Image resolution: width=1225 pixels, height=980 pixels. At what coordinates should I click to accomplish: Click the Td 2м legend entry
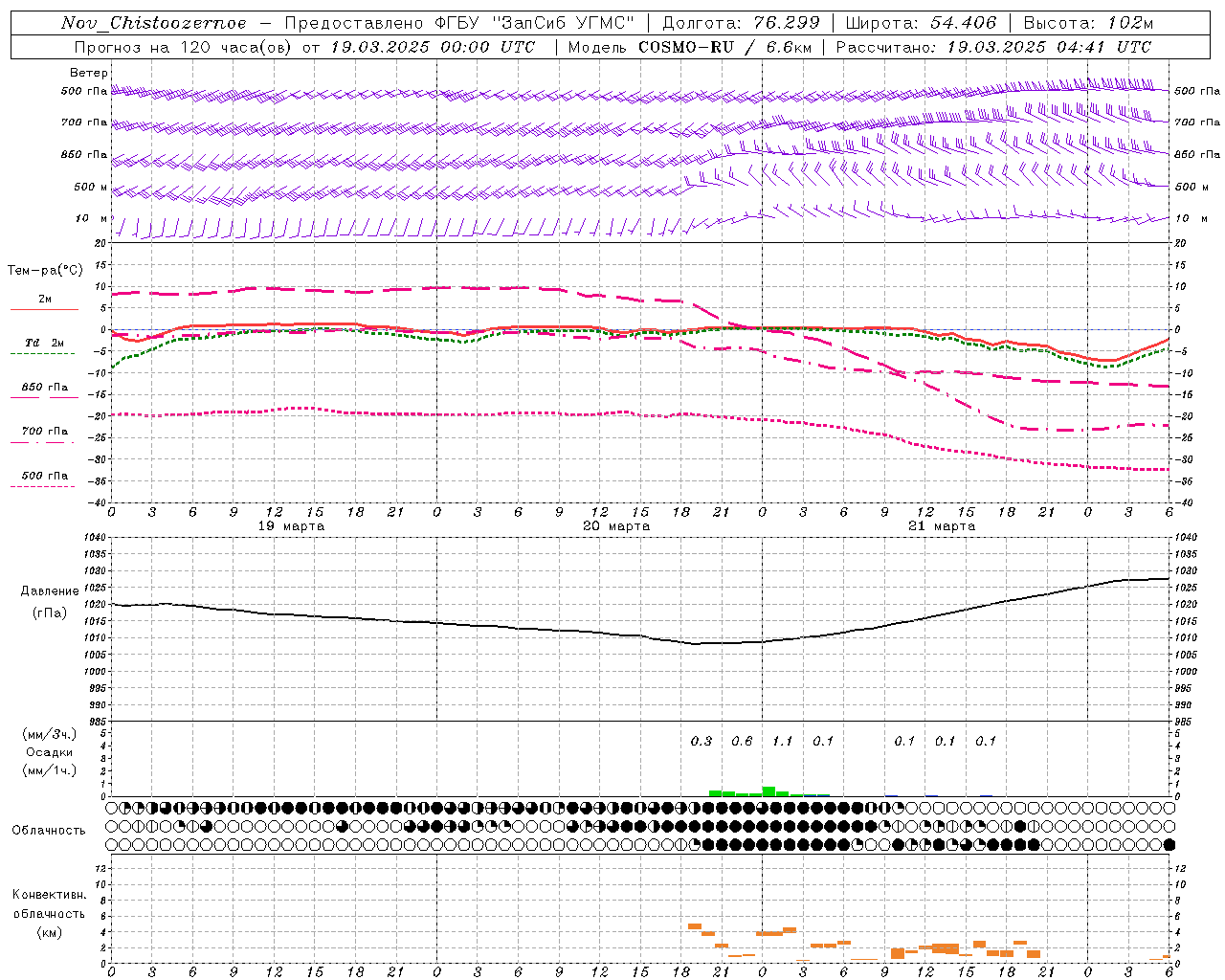pyautogui.click(x=45, y=343)
